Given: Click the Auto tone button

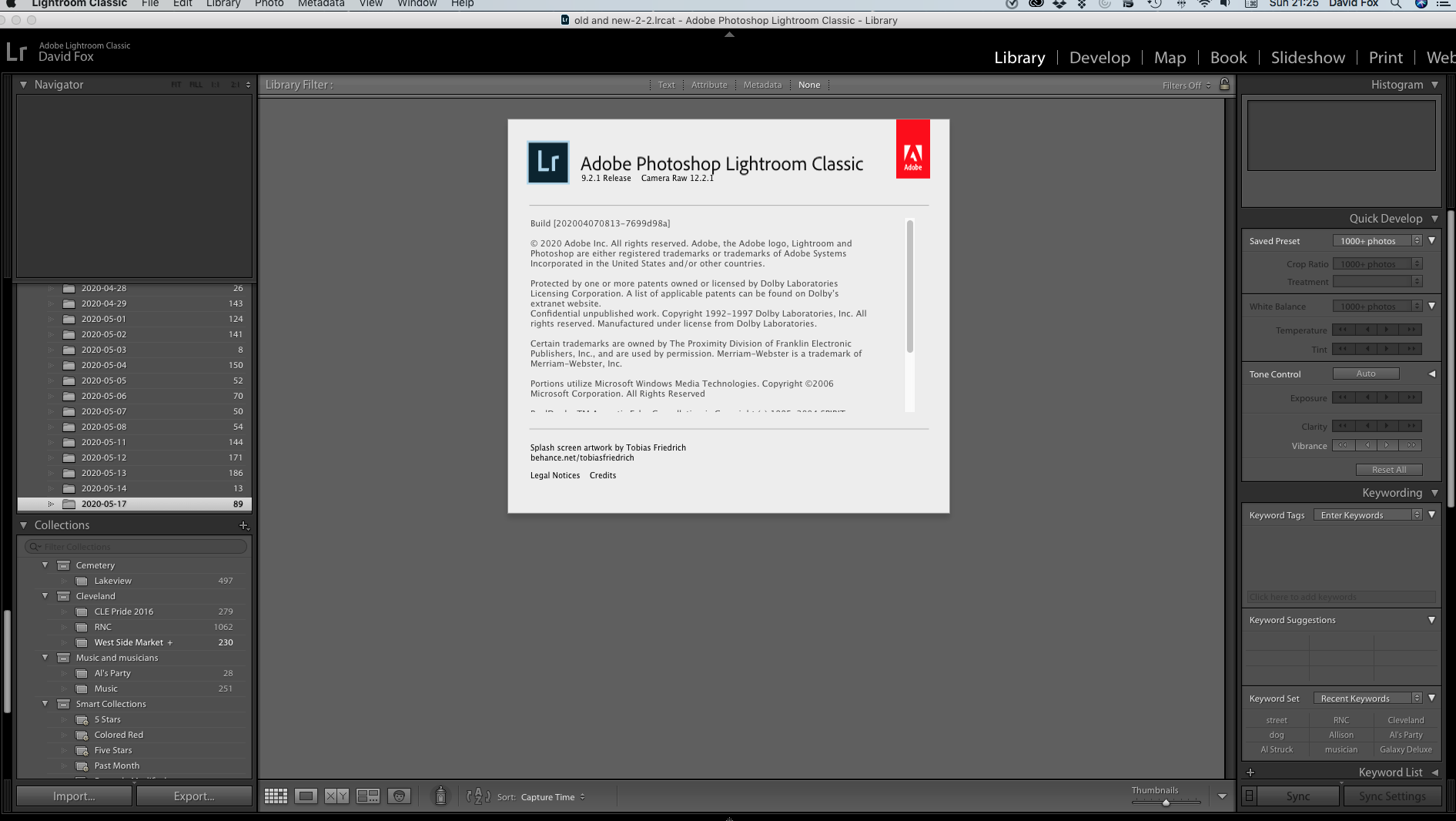Looking at the screenshot, I should (1366, 374).
